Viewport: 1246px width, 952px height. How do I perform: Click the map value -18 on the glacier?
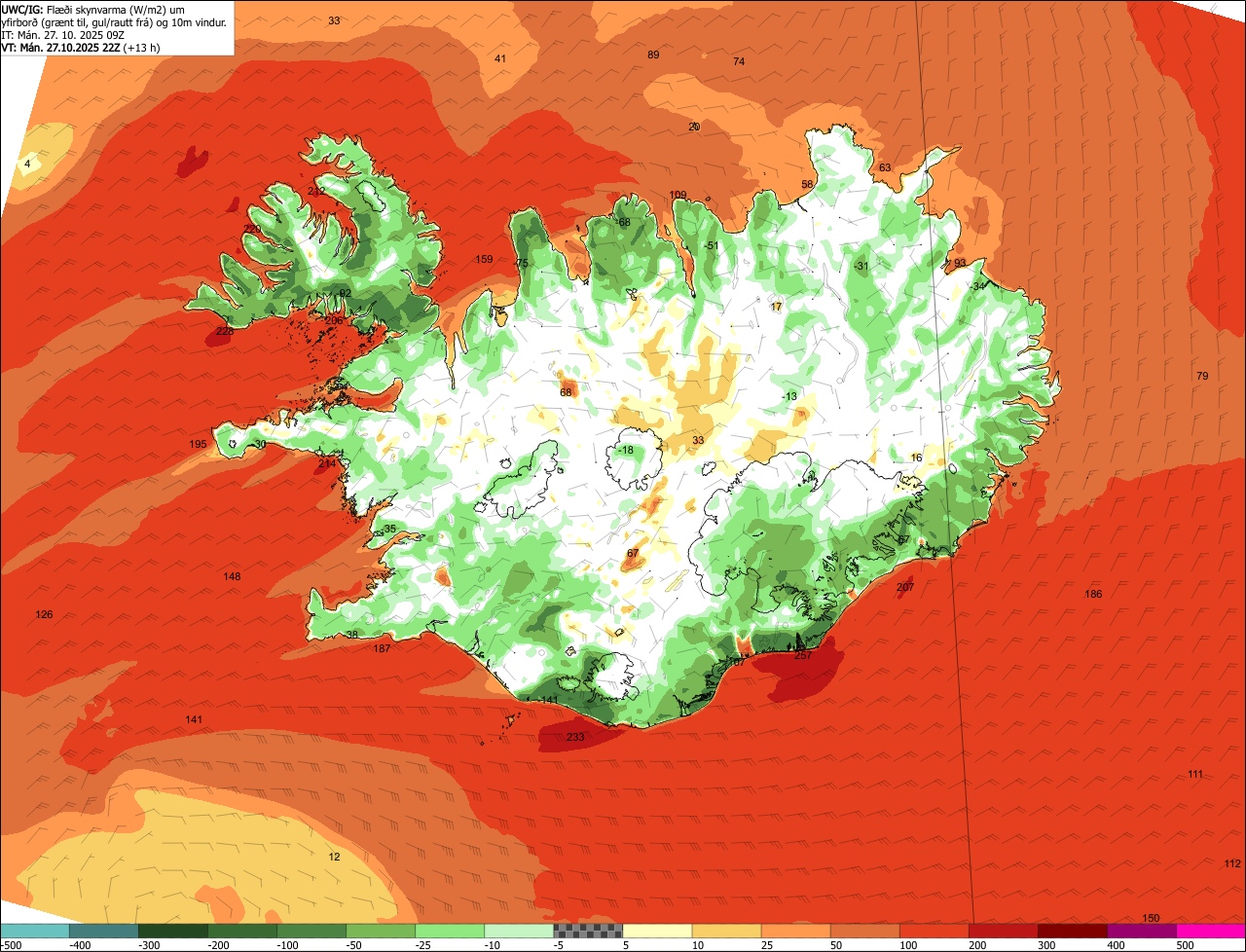[625, 451]
